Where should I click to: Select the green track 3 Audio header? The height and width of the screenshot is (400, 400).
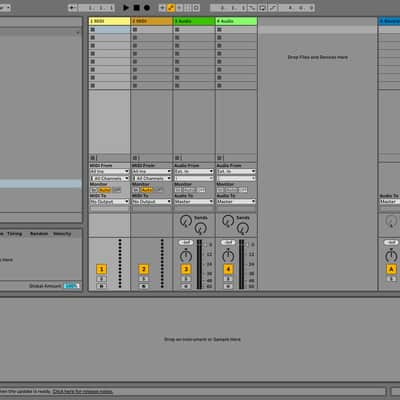[x=194, y=21]
